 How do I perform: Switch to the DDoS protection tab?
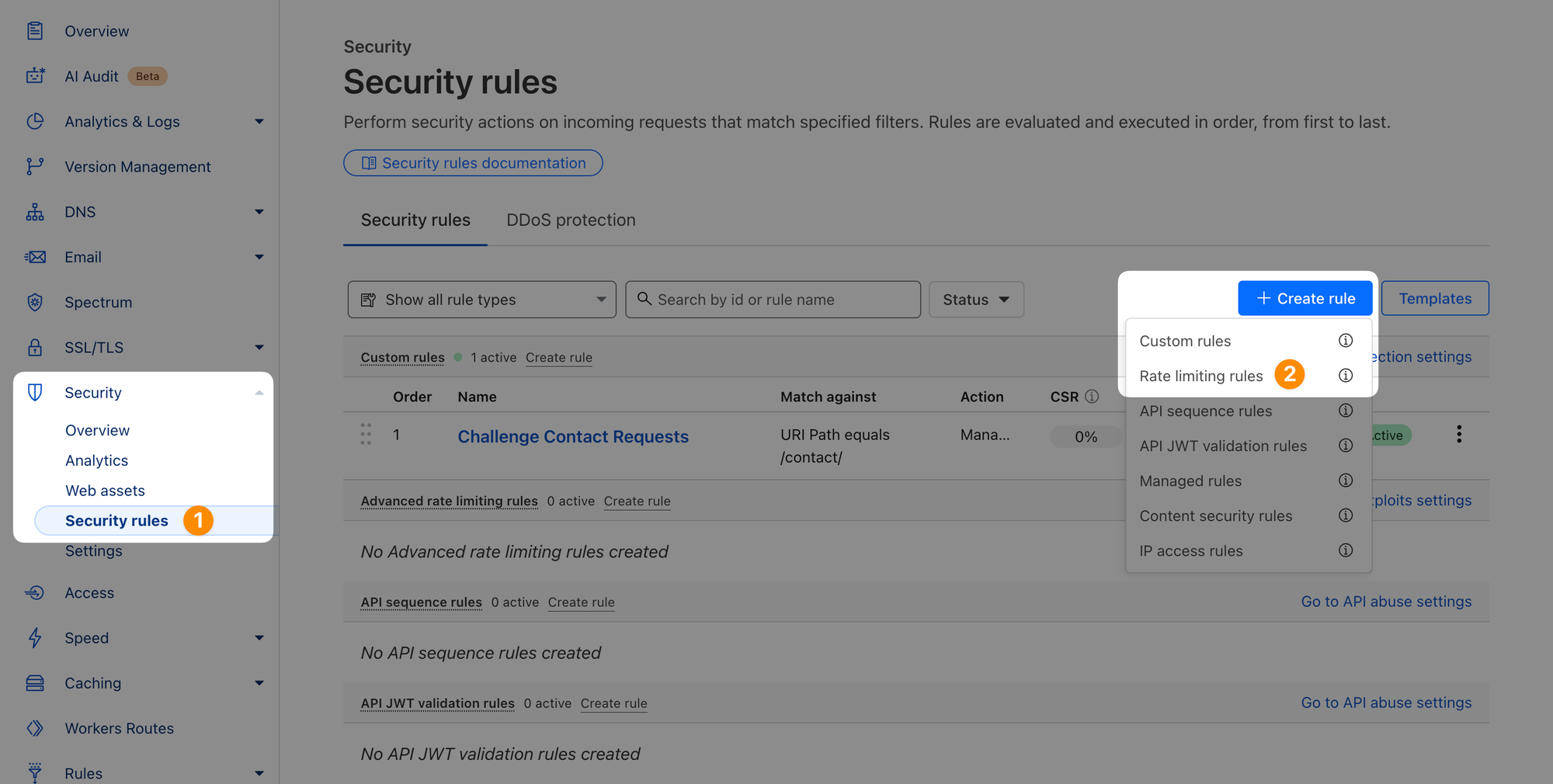pyautogui.click(x=571, y=220)
